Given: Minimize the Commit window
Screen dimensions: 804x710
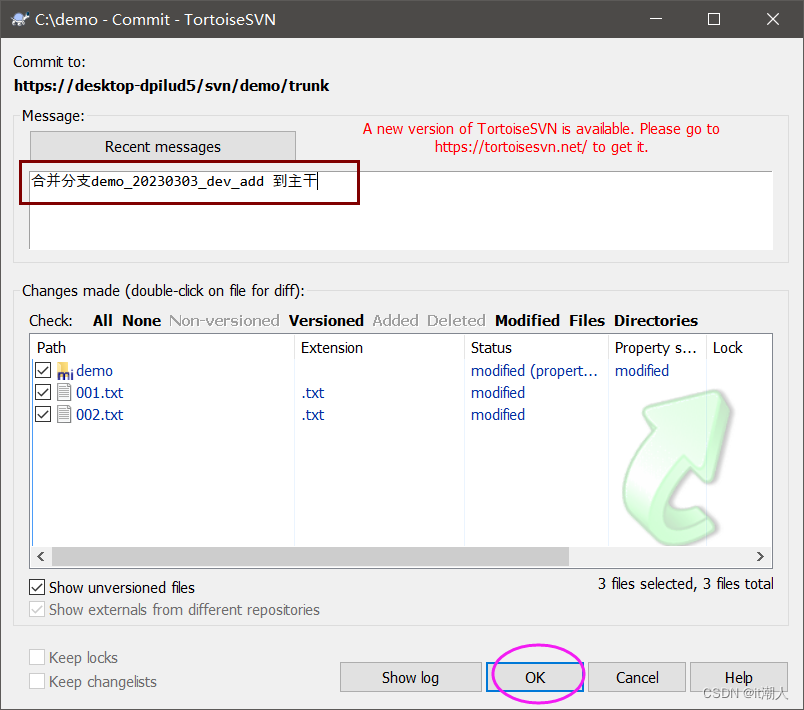Looking at the screenshot, I should point(656,19).
